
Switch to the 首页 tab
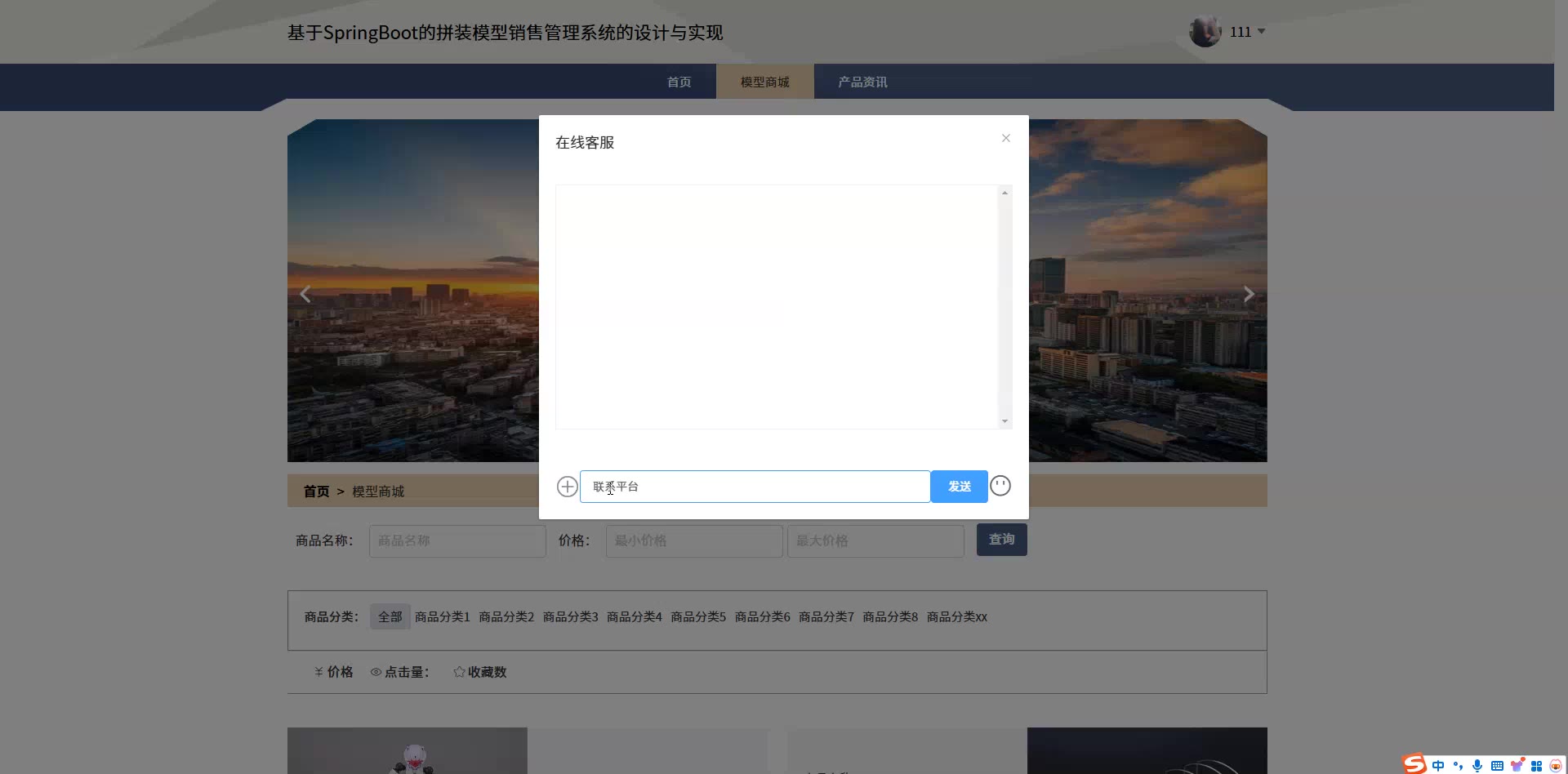[679, 82]
